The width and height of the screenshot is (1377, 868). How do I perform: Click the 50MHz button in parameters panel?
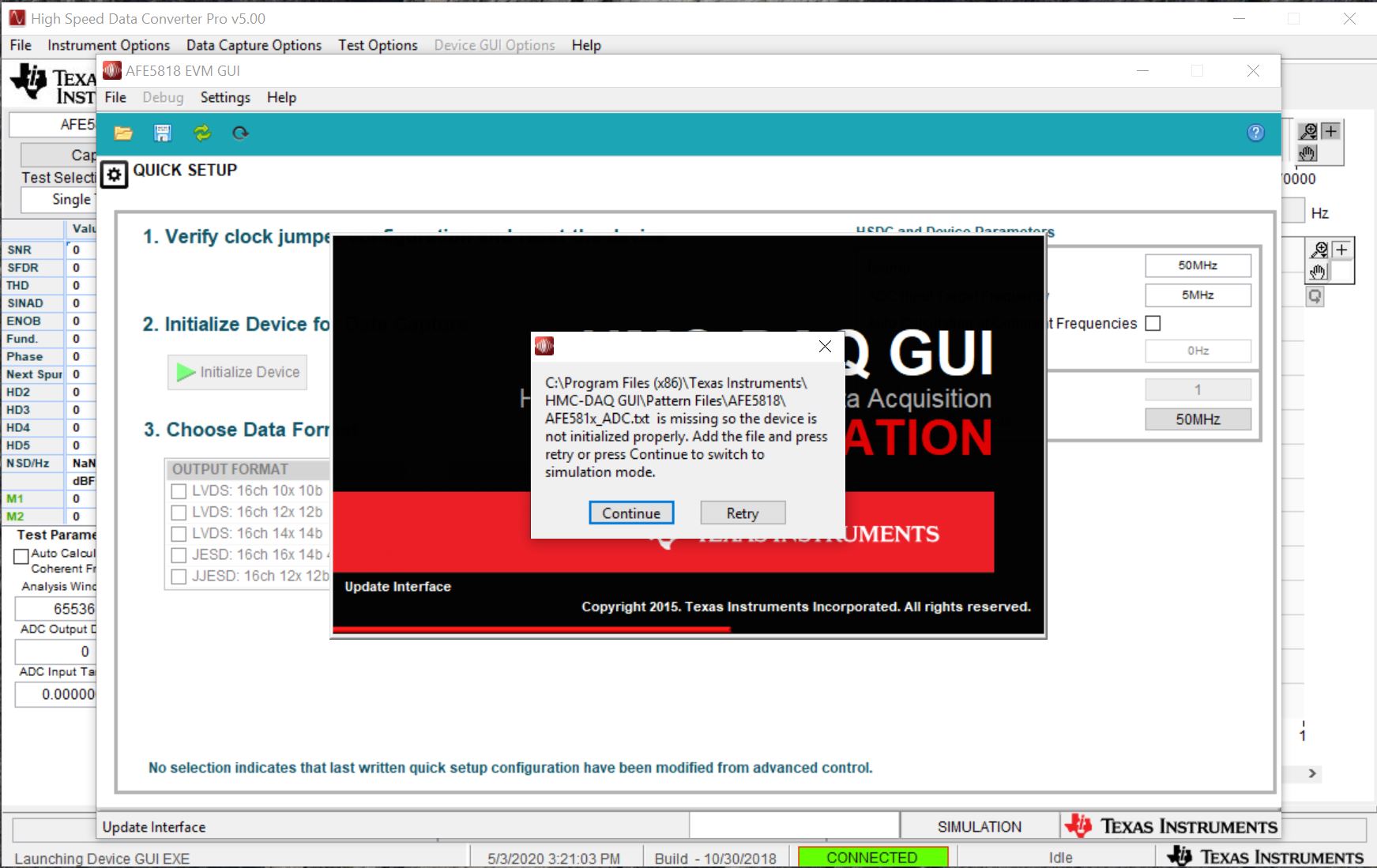(1198, 419)
